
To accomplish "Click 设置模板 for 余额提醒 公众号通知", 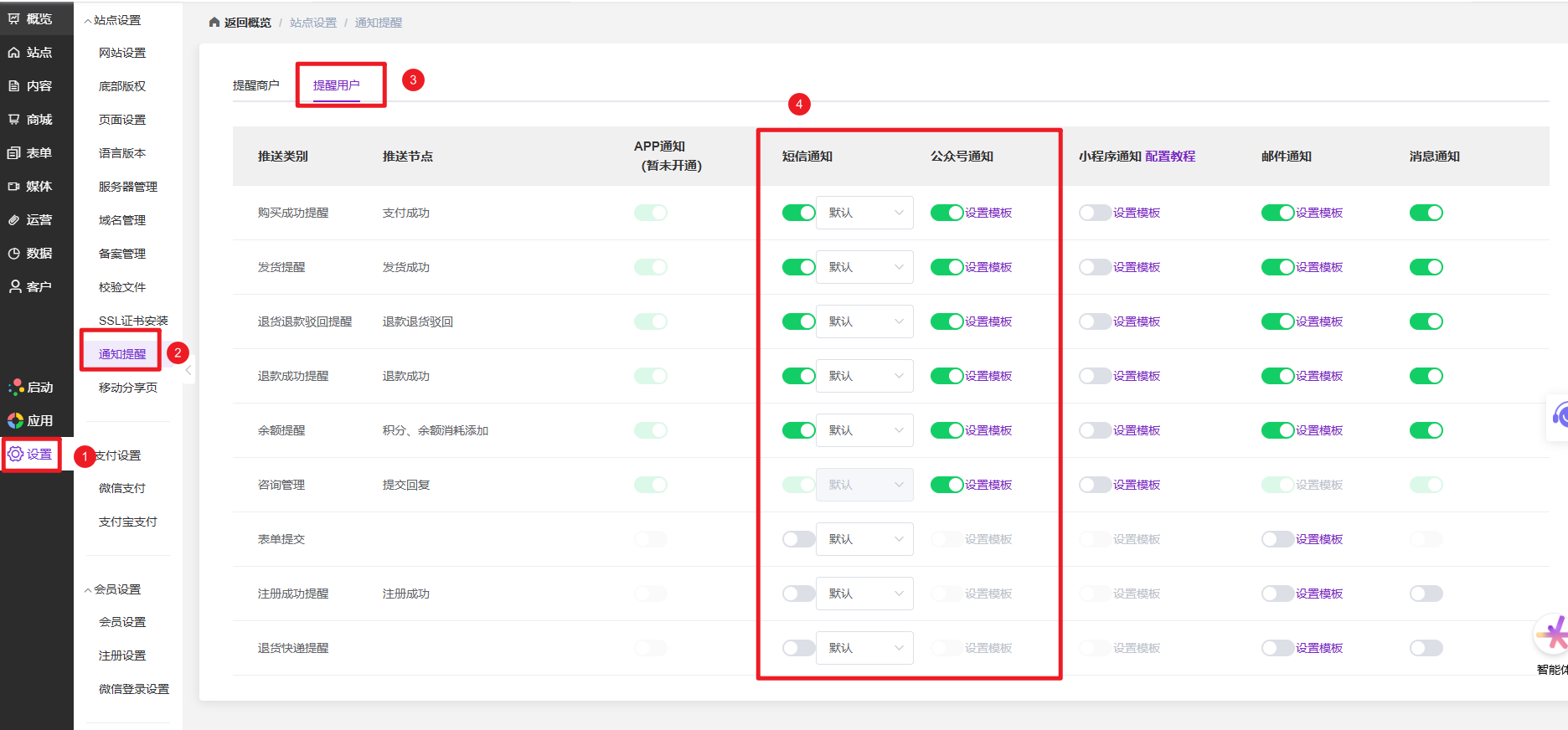I will click(988, 430).
